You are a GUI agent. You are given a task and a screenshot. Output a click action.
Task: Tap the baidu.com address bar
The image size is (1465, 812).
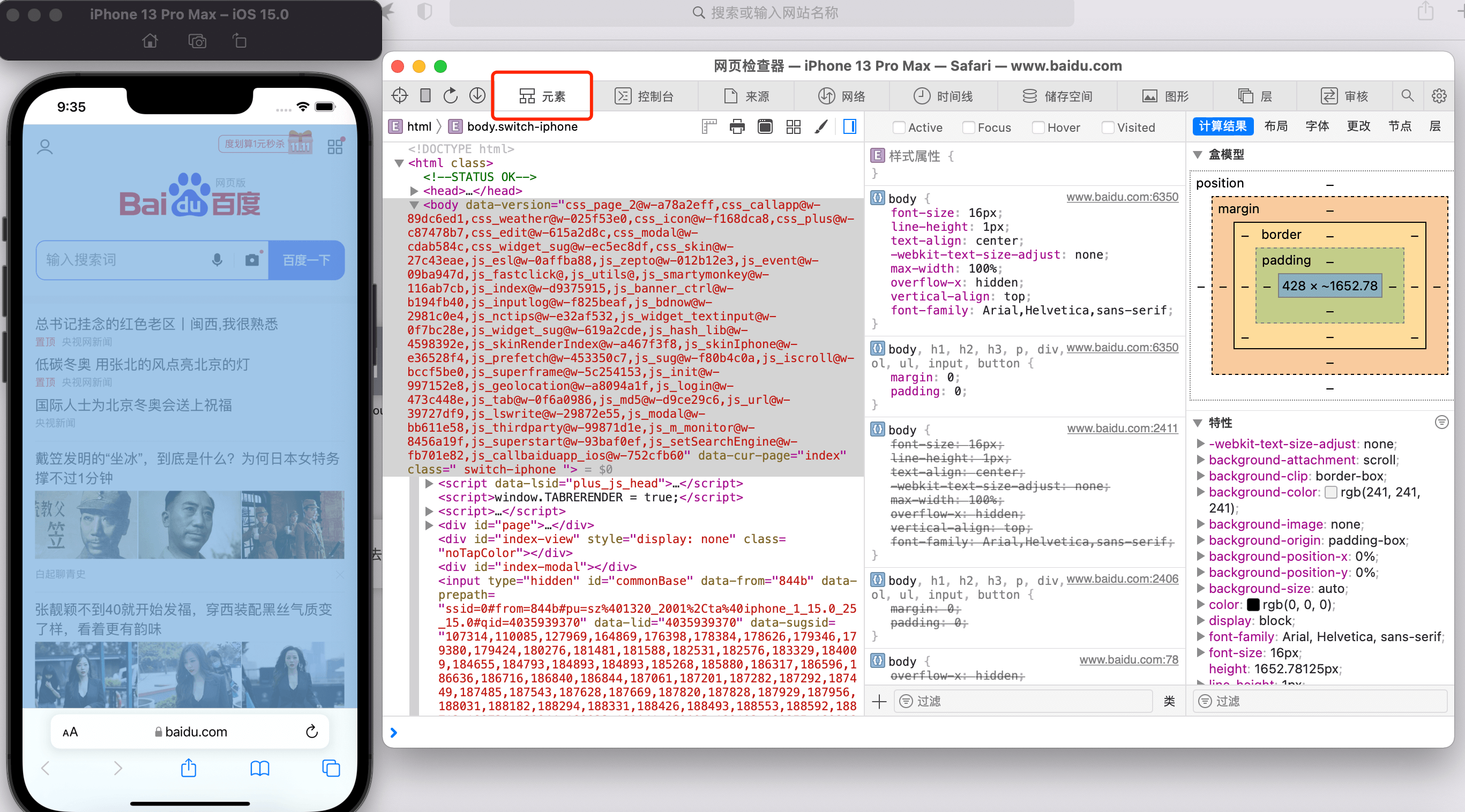coord(190,732)
